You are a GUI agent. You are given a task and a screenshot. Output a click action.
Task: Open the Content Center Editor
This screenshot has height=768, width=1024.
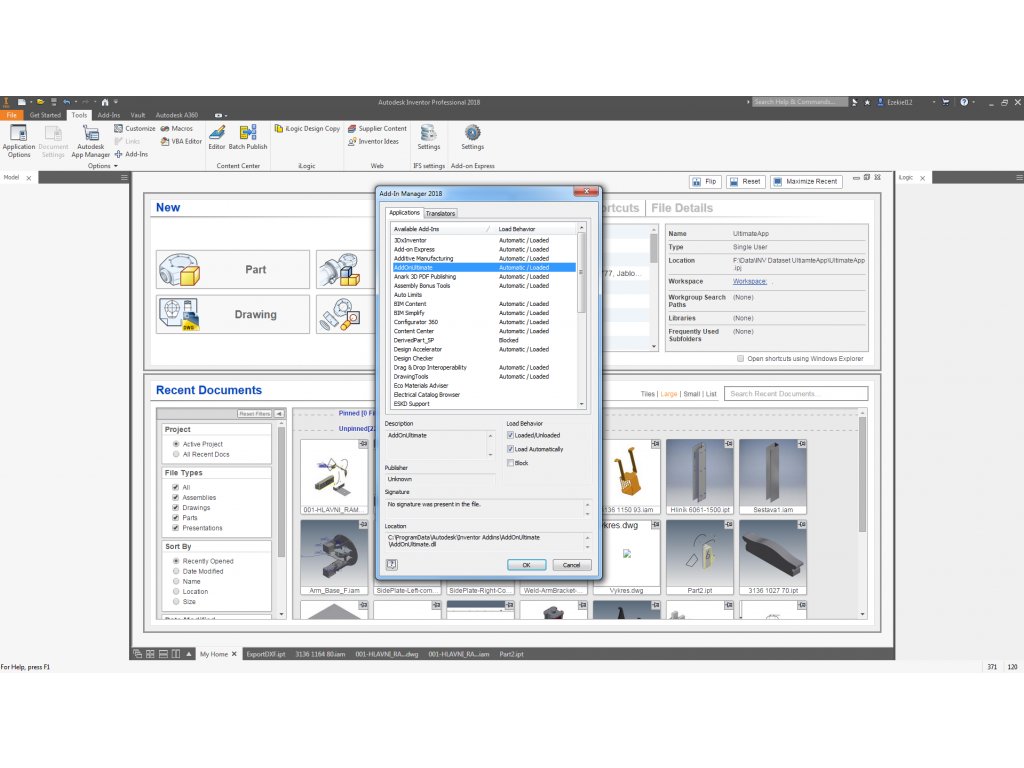[x=217, y=137]
